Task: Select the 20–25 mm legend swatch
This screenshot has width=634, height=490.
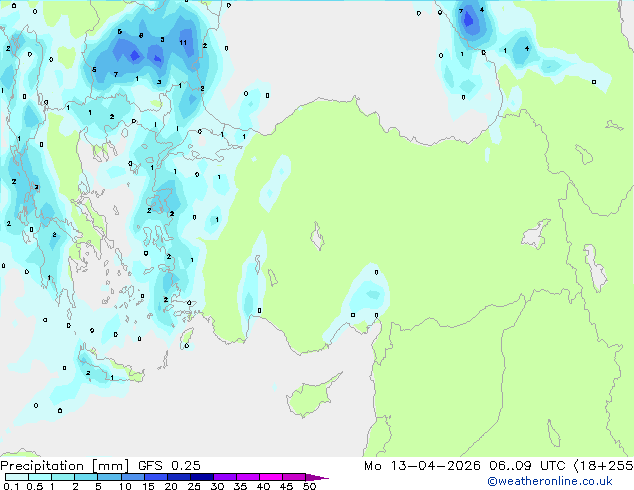Action: (178, 477)
